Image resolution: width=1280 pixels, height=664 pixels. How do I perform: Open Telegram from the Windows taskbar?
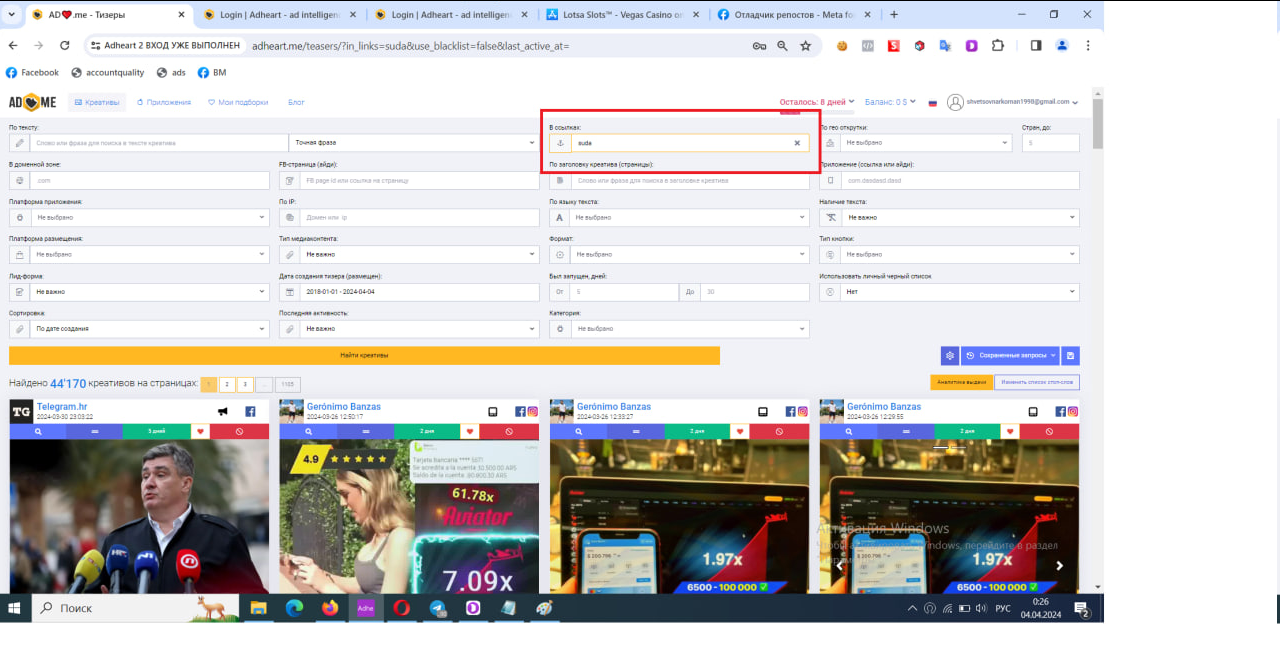[438, 608]
